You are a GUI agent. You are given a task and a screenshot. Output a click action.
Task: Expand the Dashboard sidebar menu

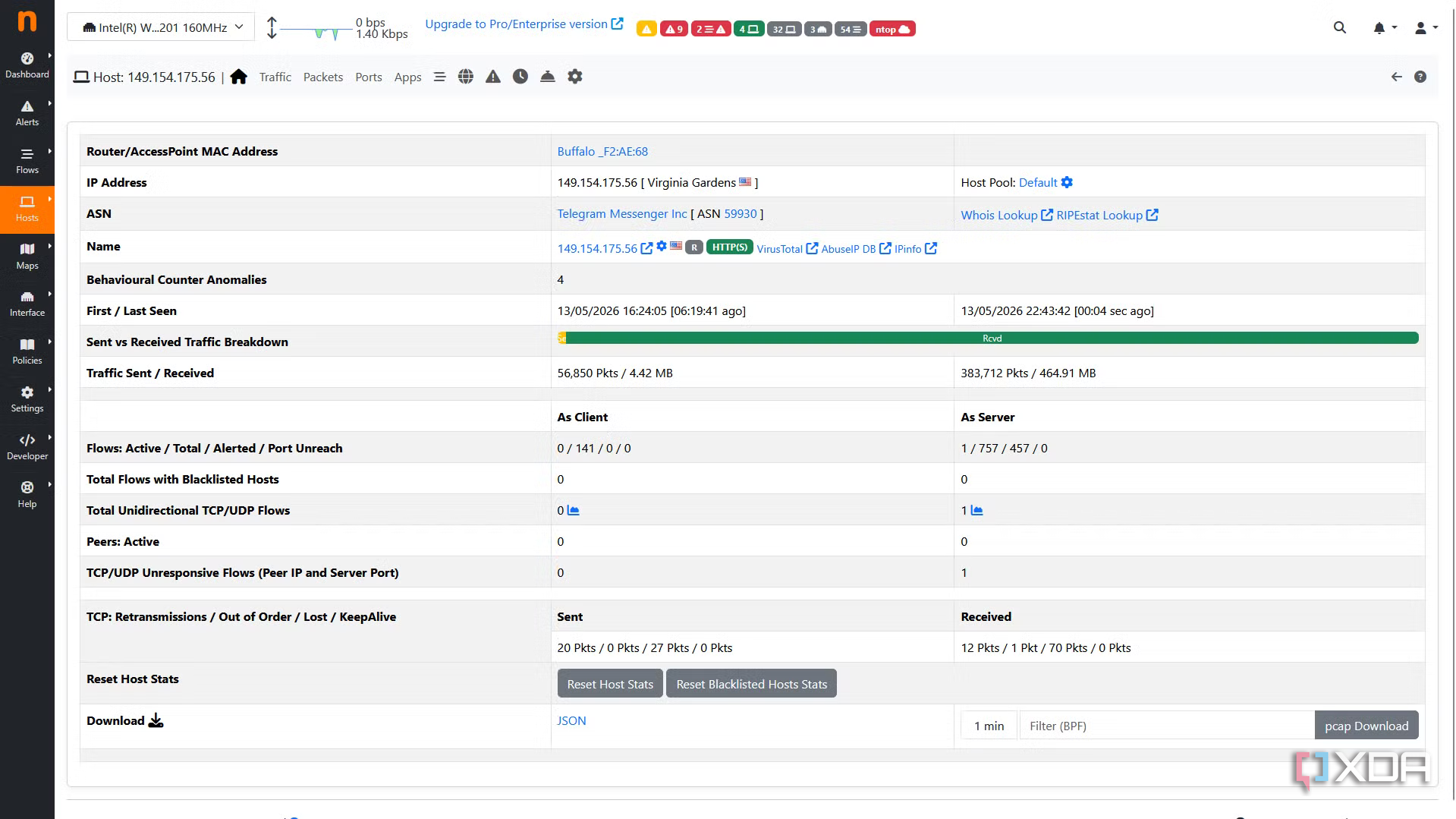pos(27,65)
